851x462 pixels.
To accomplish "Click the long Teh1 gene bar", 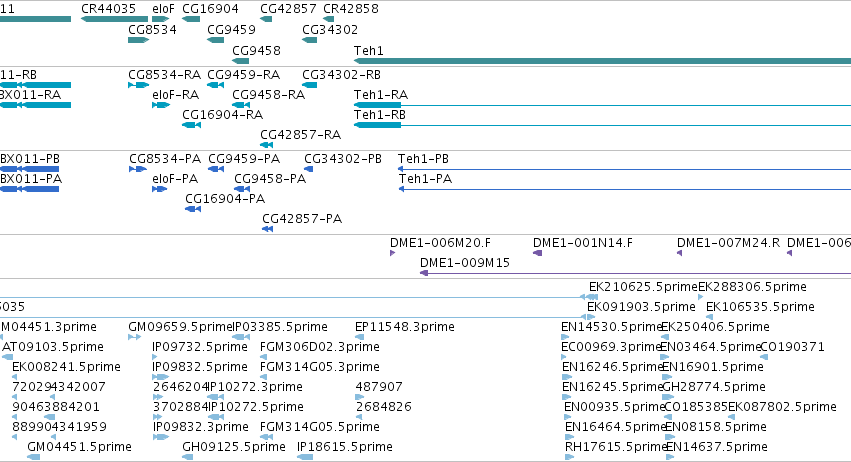I will click(602, 61).
